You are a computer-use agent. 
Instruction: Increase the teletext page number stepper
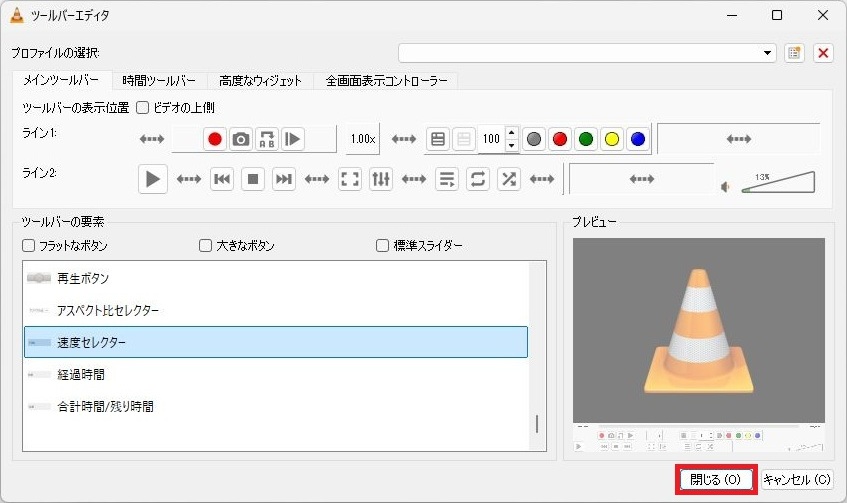pos(512,133)
